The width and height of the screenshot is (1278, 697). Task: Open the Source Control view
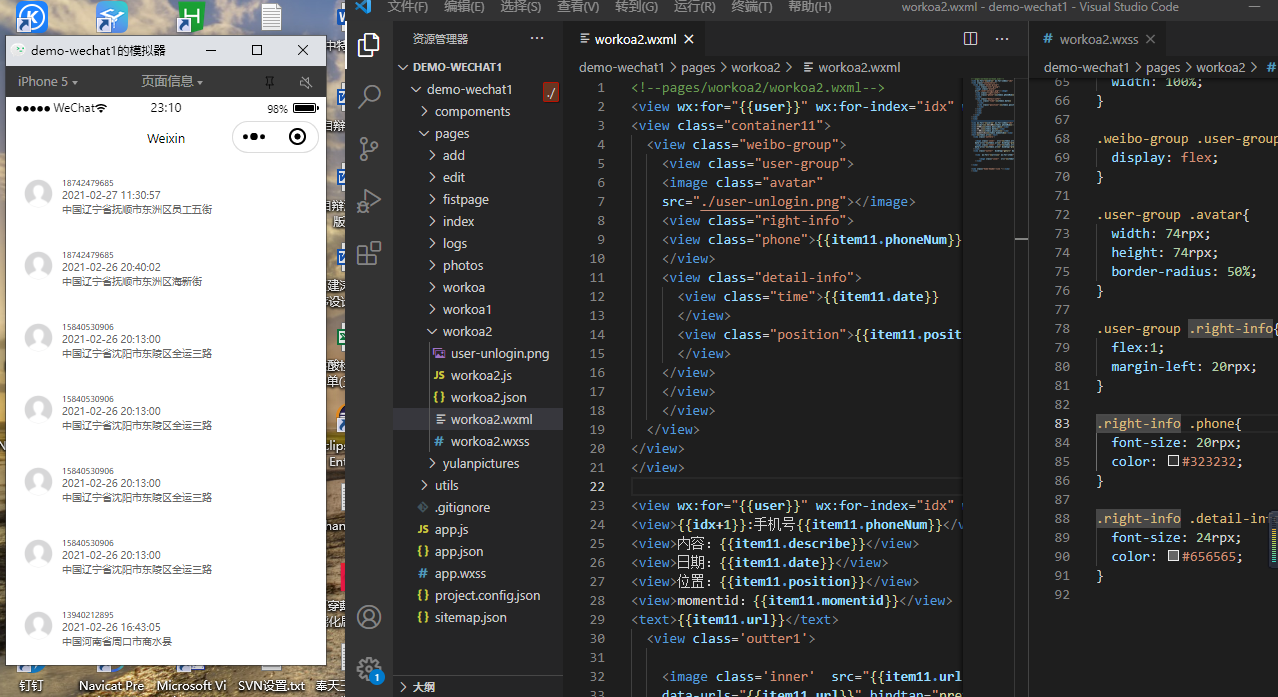pos(369,149)
